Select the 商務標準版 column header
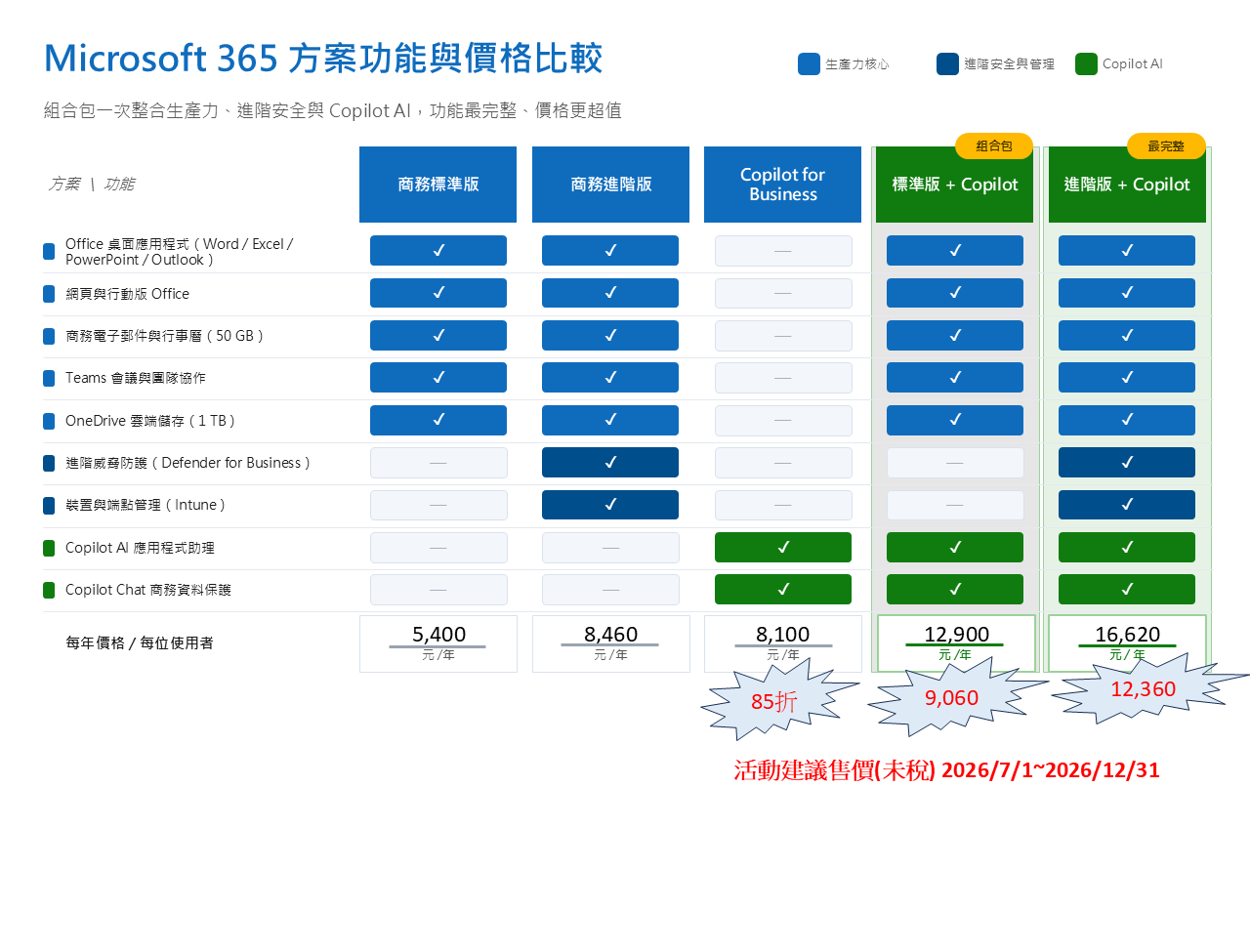The image size is (1250, 952). point(438,185)
